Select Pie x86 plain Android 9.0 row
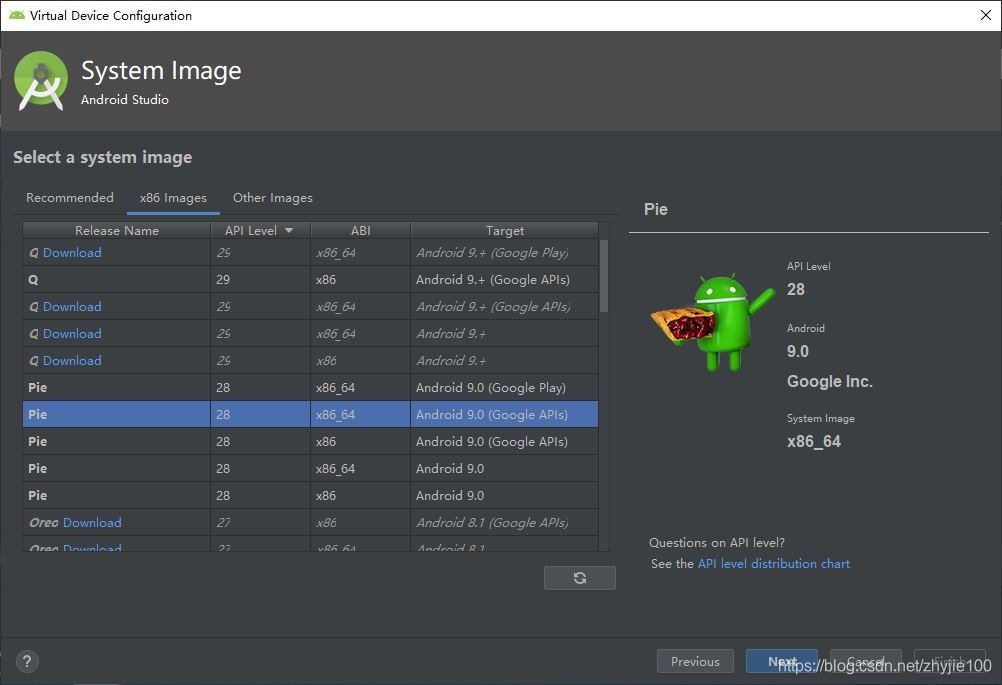This screenshot has height=685, width=1002. coord(311,495)
